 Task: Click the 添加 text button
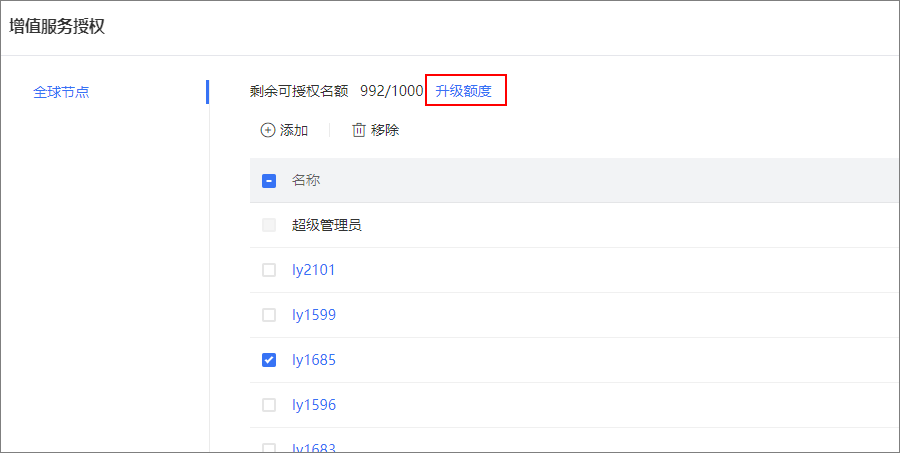click(x=294, y=130)
